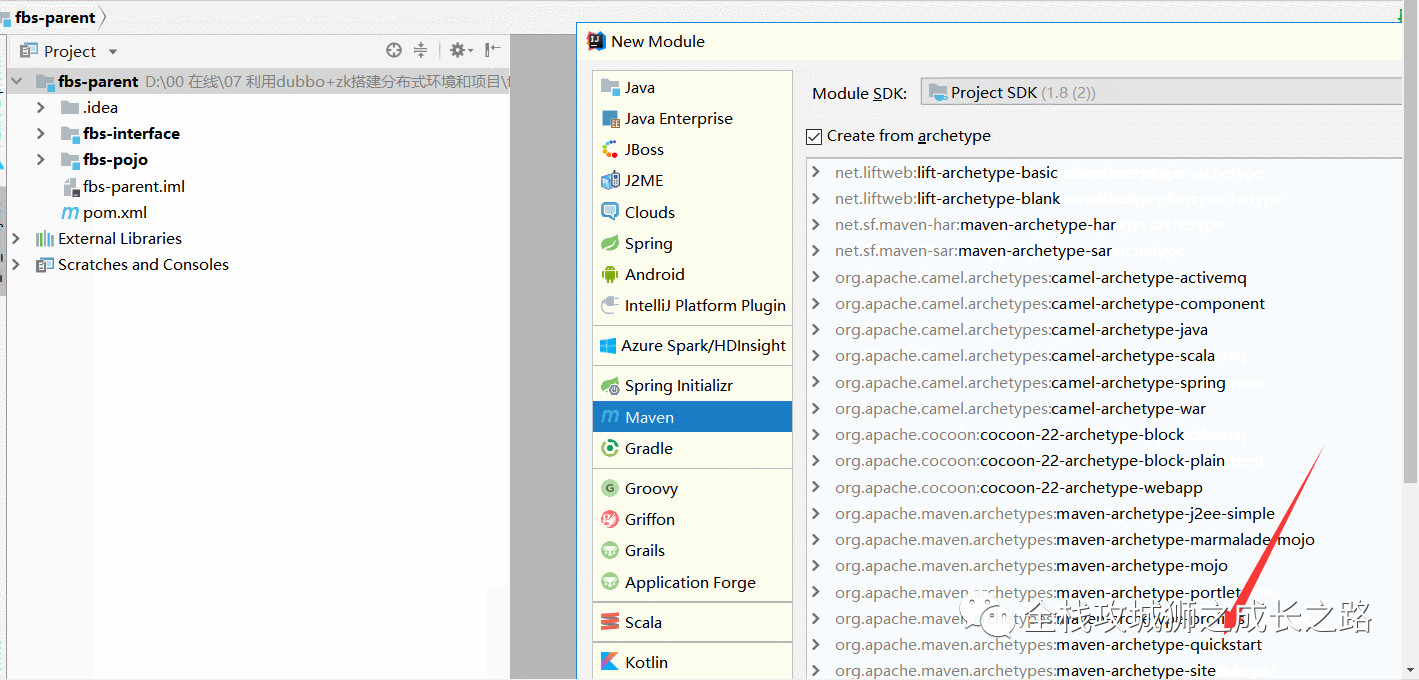Open the Module SDK dropdown

(1161, 92)
